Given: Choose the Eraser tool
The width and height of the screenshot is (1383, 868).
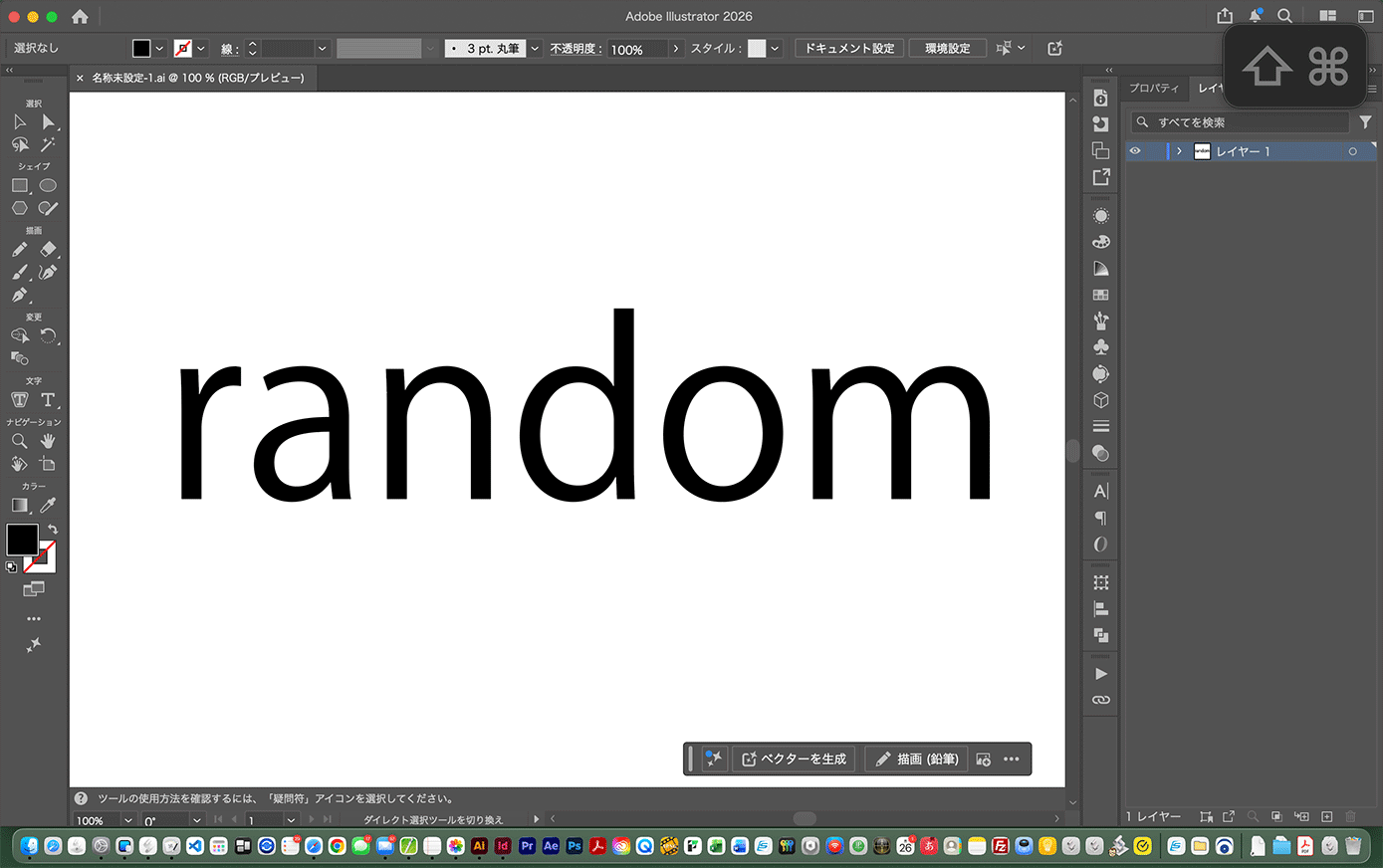Looking at the screenshot, I should point(48,250).
